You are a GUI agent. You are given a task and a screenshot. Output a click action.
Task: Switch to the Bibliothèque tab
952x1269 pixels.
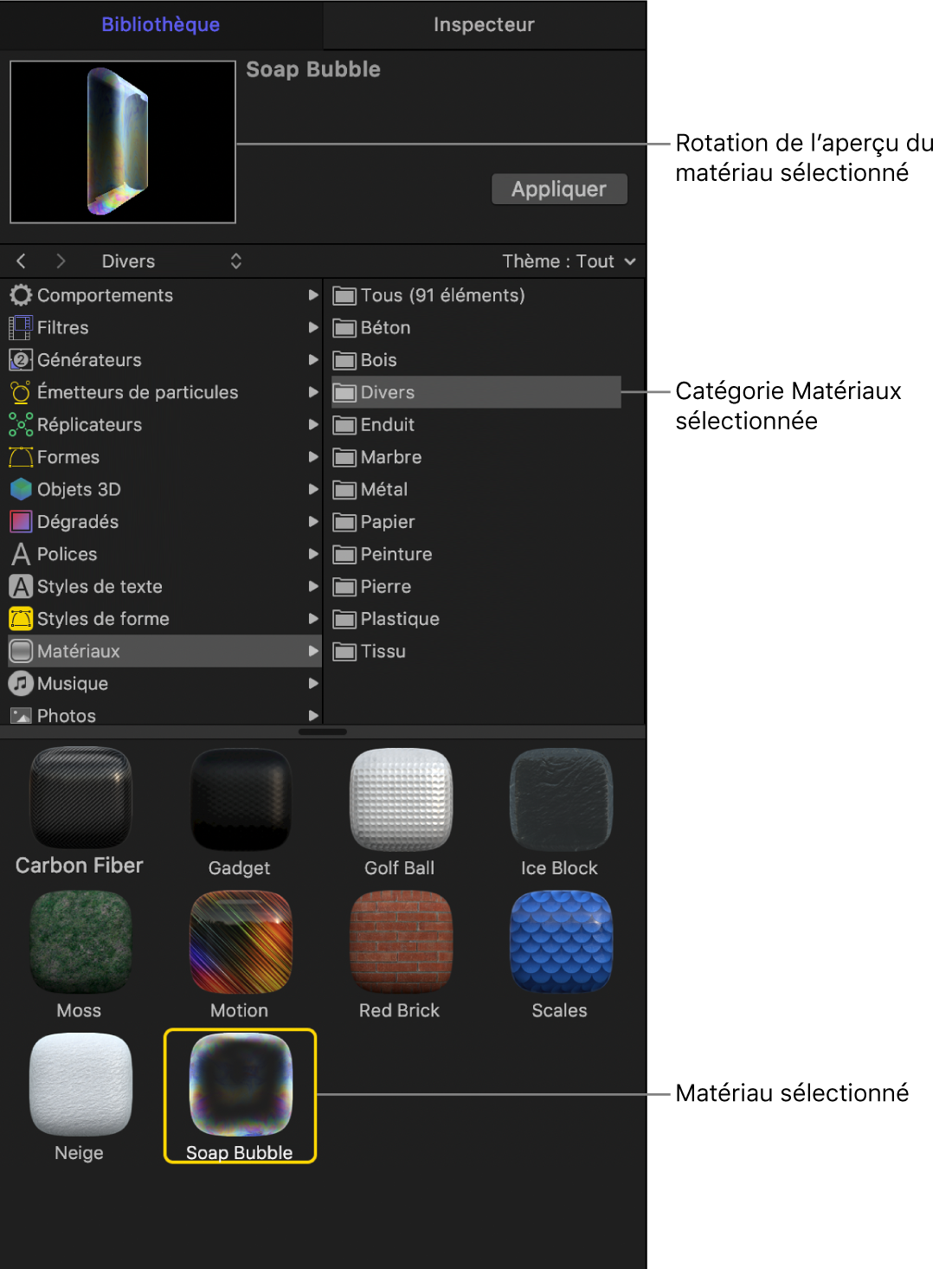tap(161, 24)
